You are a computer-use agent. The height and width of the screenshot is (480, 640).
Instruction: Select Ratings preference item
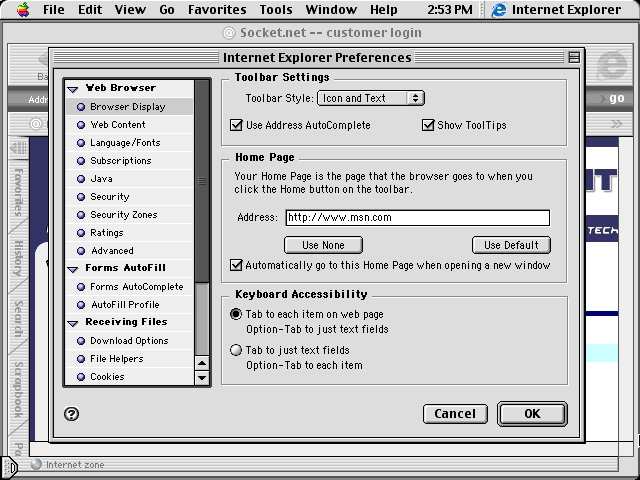point(129,233)
